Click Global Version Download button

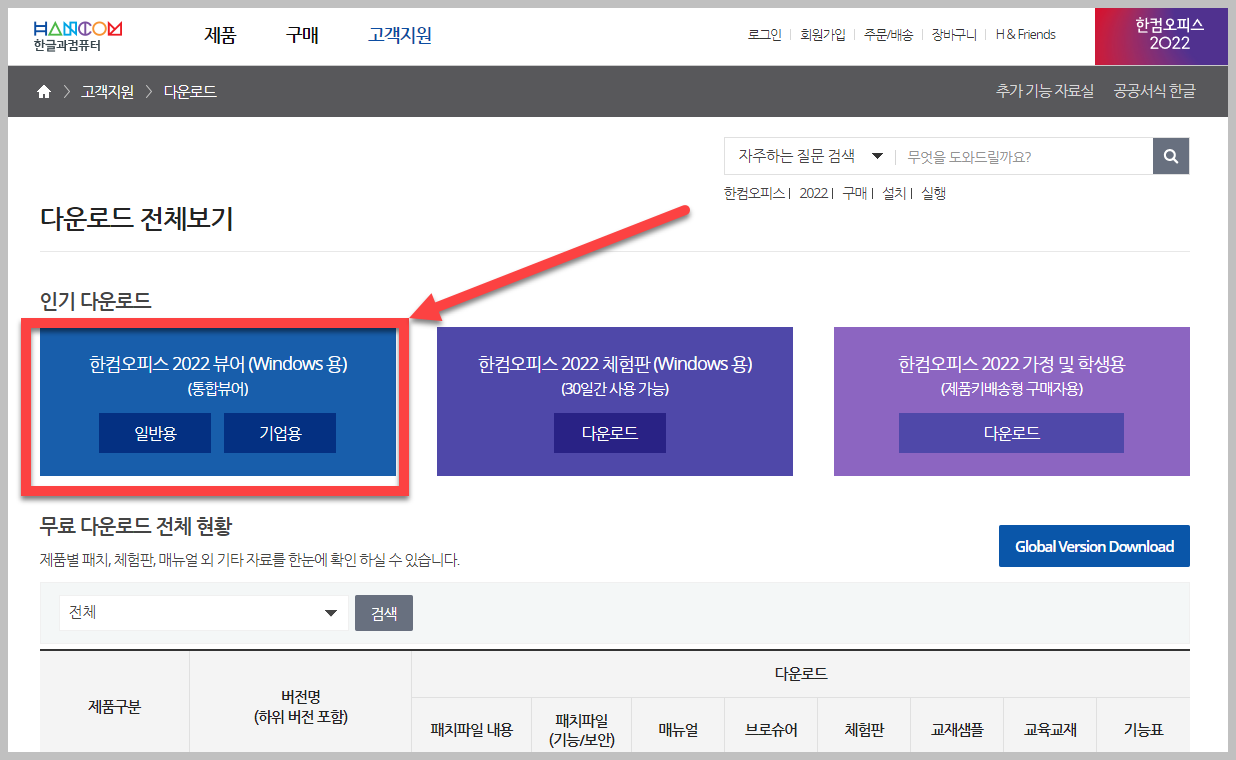click(x=1094, y=546)
